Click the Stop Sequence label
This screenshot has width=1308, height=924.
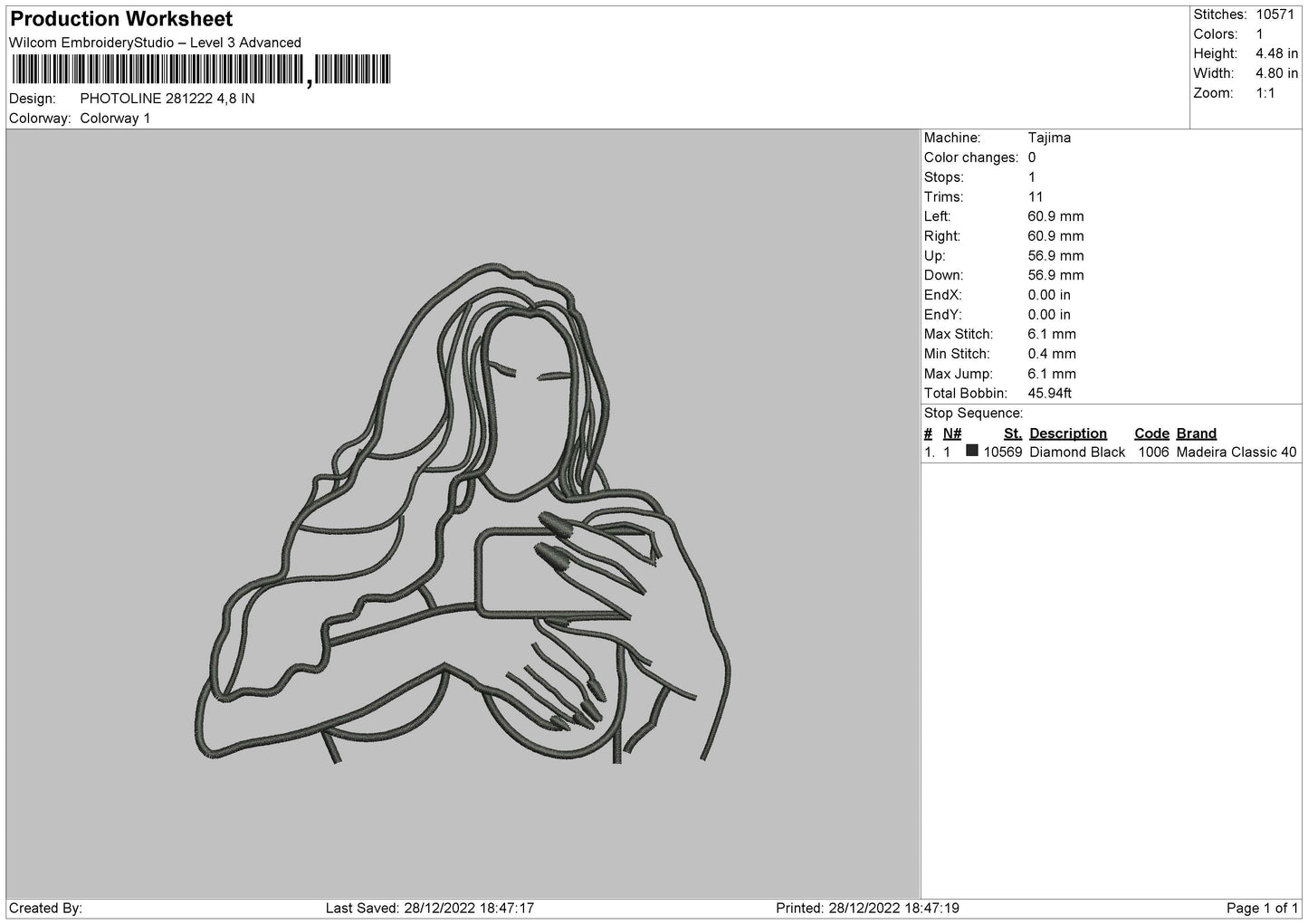[x=973, y=414]
